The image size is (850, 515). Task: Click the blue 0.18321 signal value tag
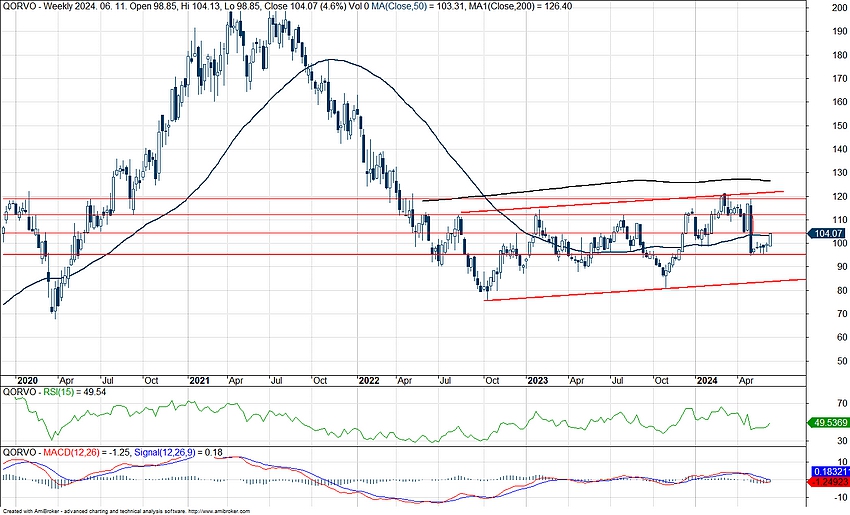pos(829,472)
